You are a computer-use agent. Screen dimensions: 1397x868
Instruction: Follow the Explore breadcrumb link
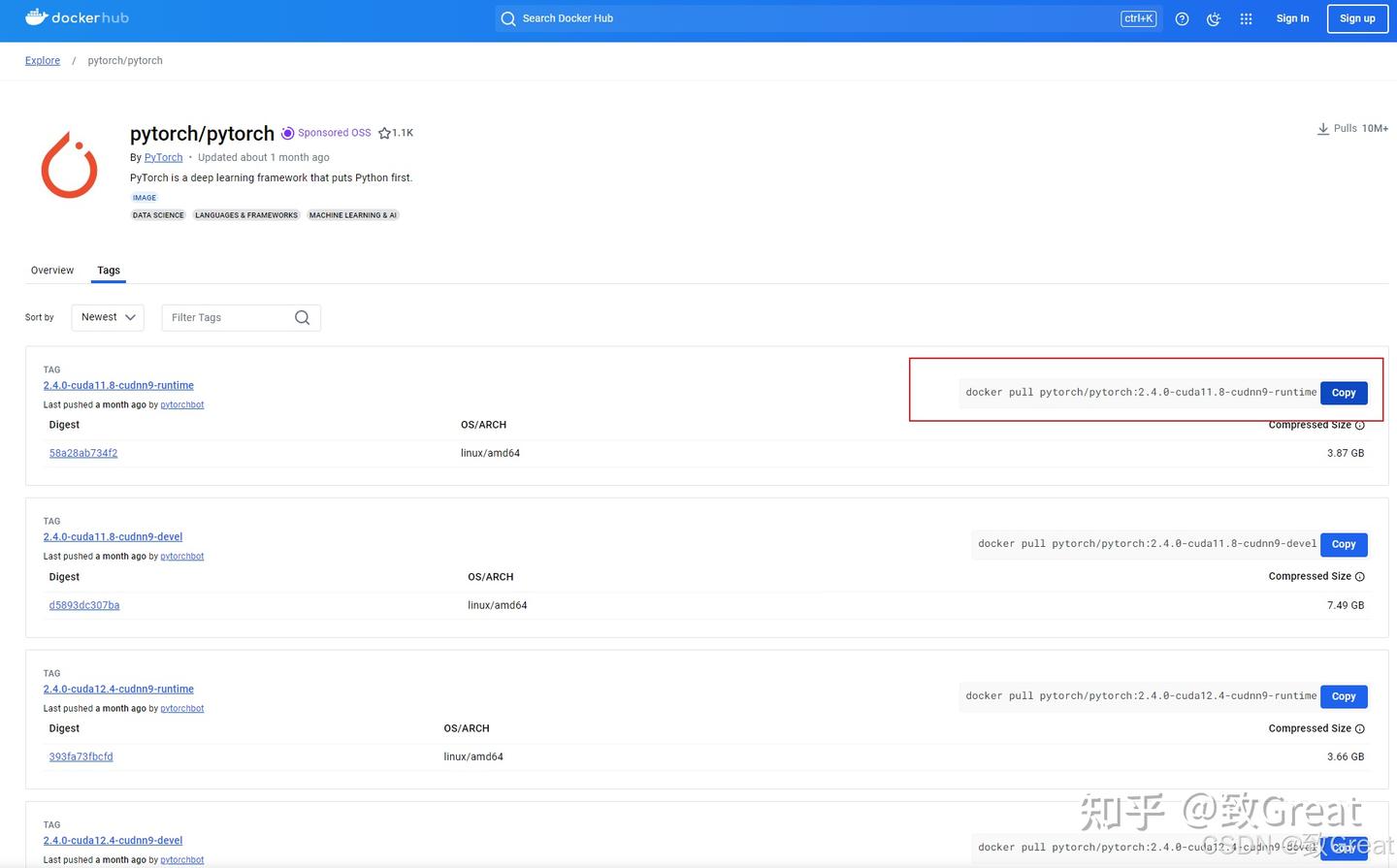43,61
